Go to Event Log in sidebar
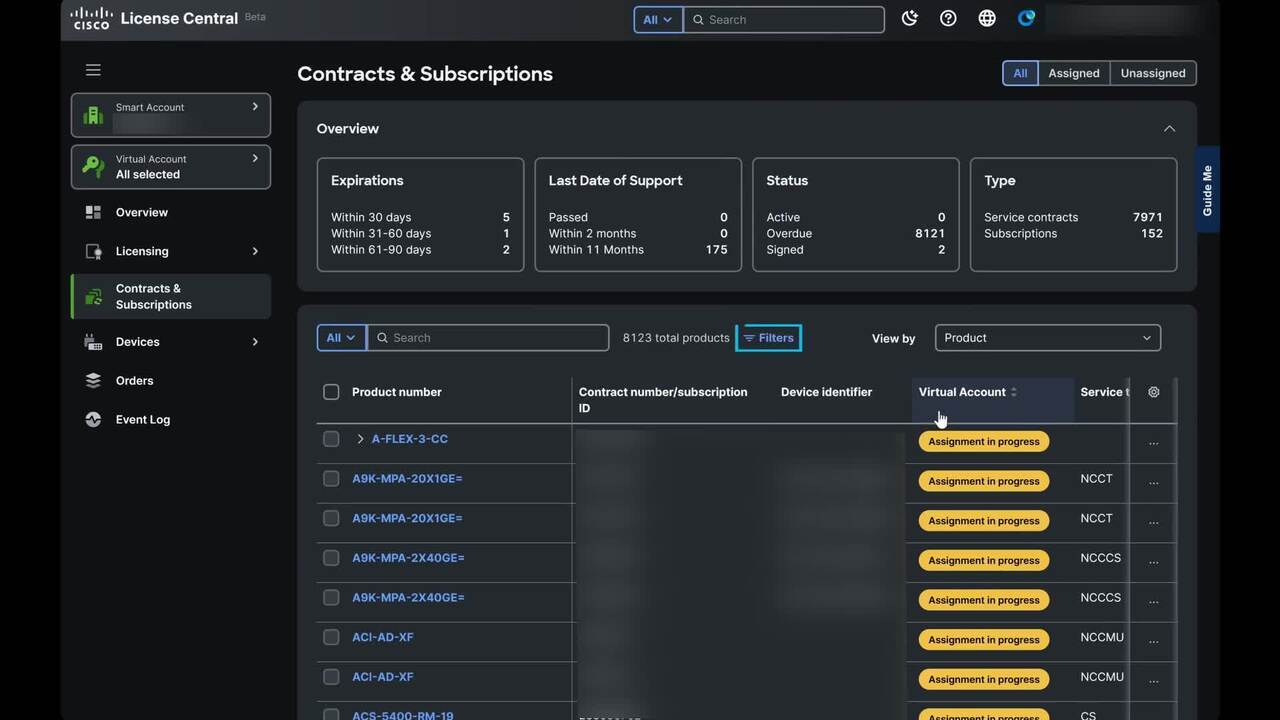 pyautogui.click(x=143, y=419)
